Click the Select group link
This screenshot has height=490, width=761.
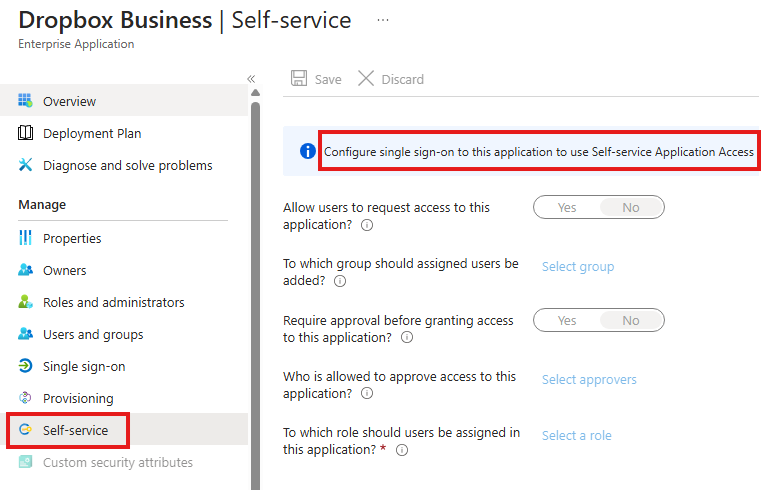click(x=578, y=266)
